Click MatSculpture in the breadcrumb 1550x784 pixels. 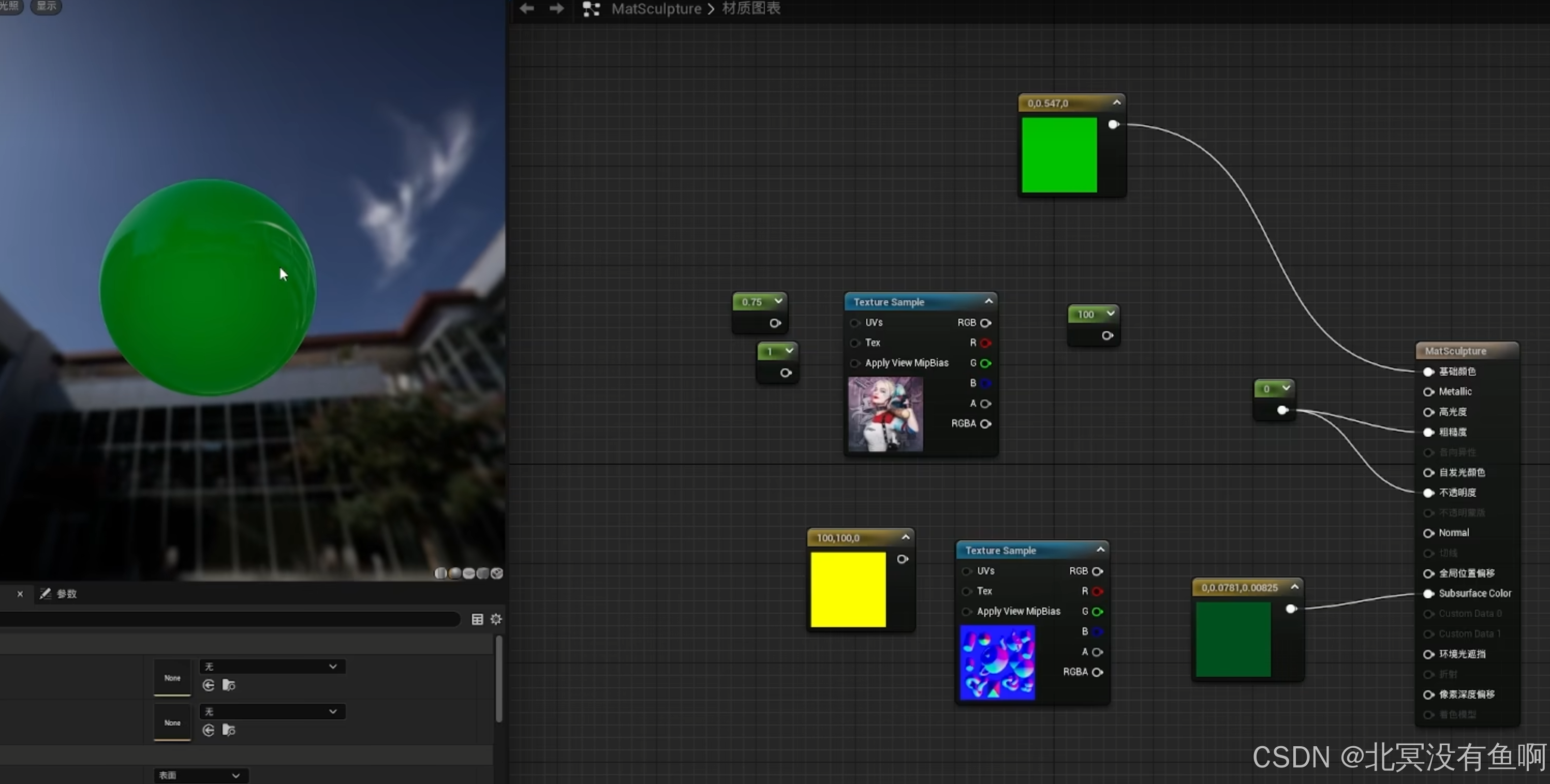(x=656, y=8)
